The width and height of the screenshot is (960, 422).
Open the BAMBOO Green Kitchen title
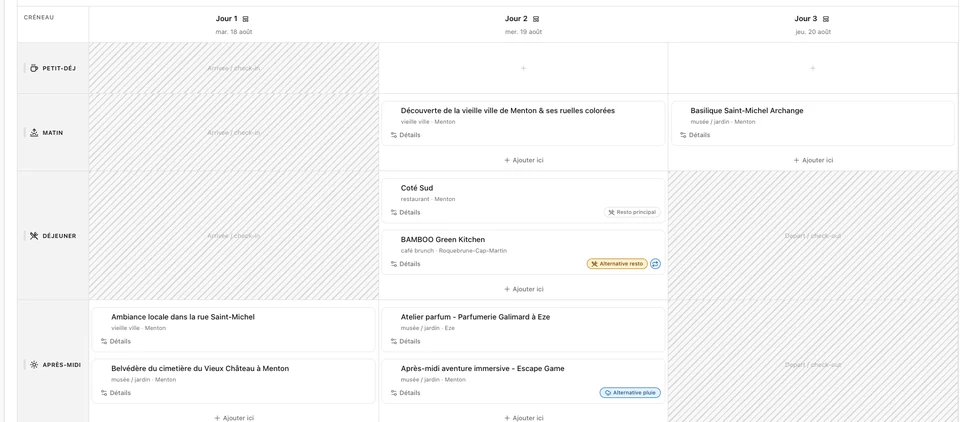(x=443, y=239)
